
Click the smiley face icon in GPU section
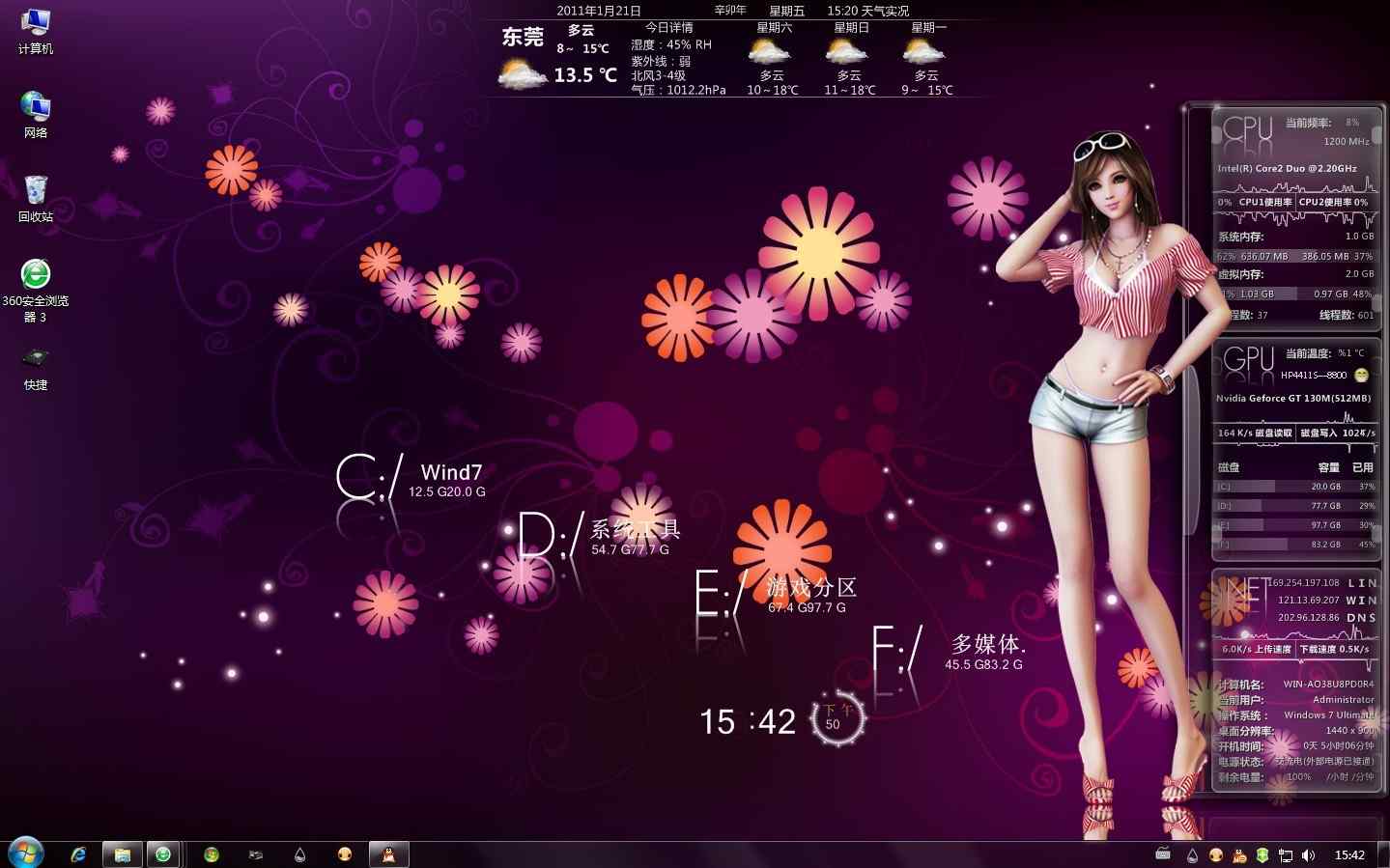[x=1361, y=375]
